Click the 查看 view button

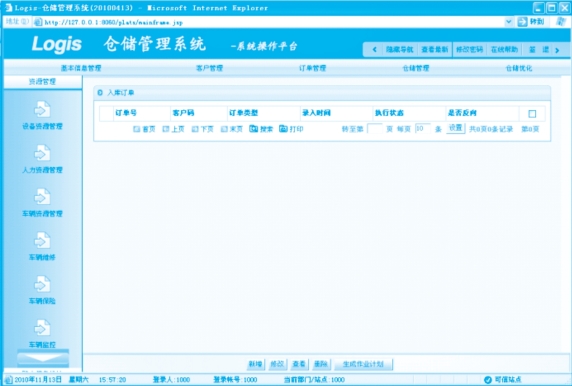[x=299, y=364]
